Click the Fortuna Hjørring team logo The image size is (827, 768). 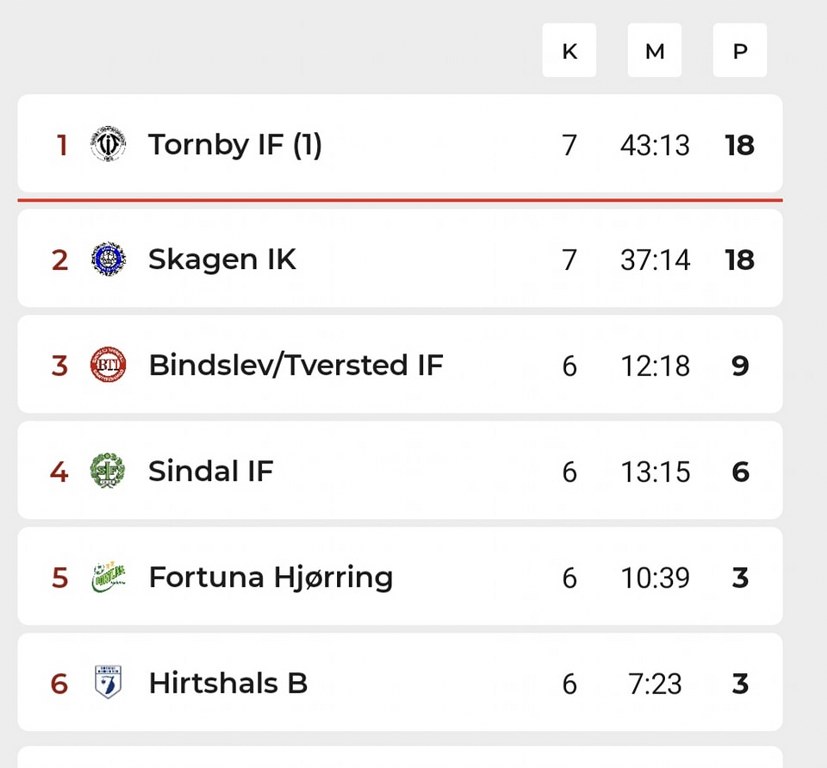pos(107,577)
